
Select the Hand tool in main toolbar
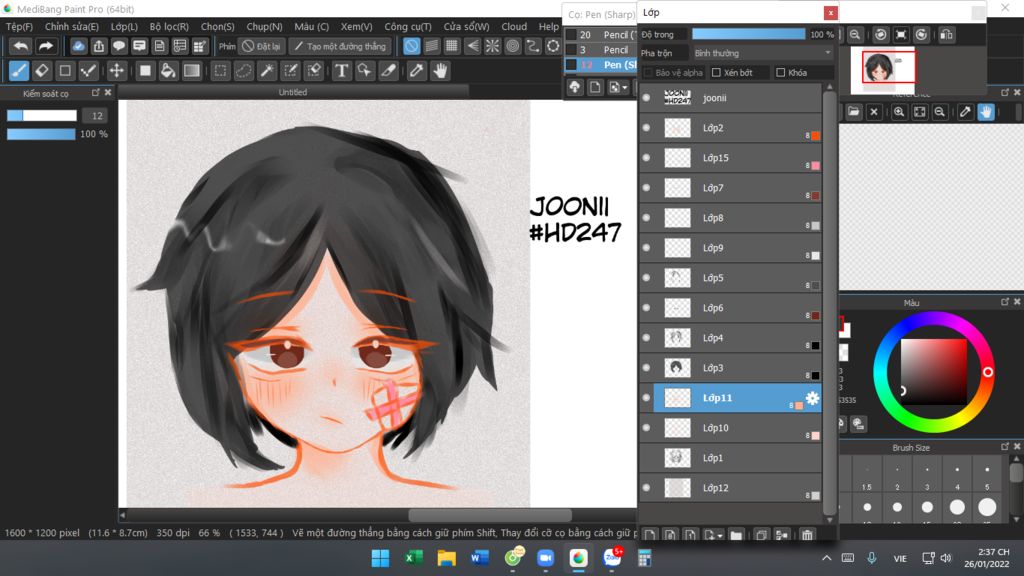point(440,71)
